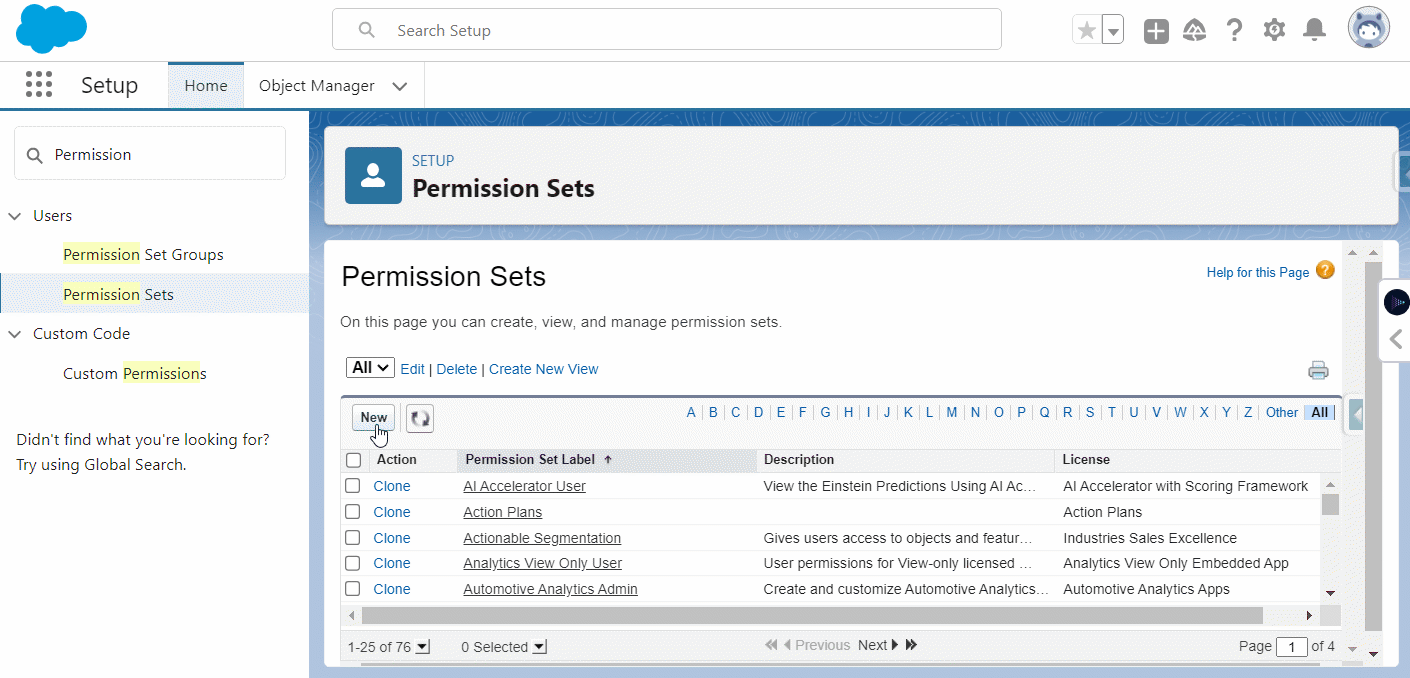View notifications bell icon
The height and width of the screenshot is (678, 1410).
pos(1314,31)
